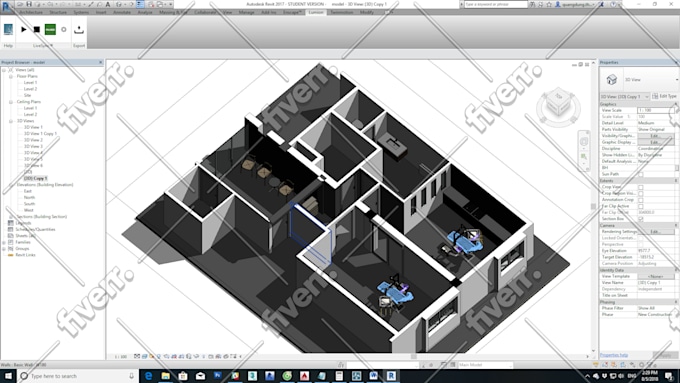Image resolution: width=680 pixels, height=383 pixels.
Task: Toggle the Far Clip Active checkbox
Action: (641, 206)
